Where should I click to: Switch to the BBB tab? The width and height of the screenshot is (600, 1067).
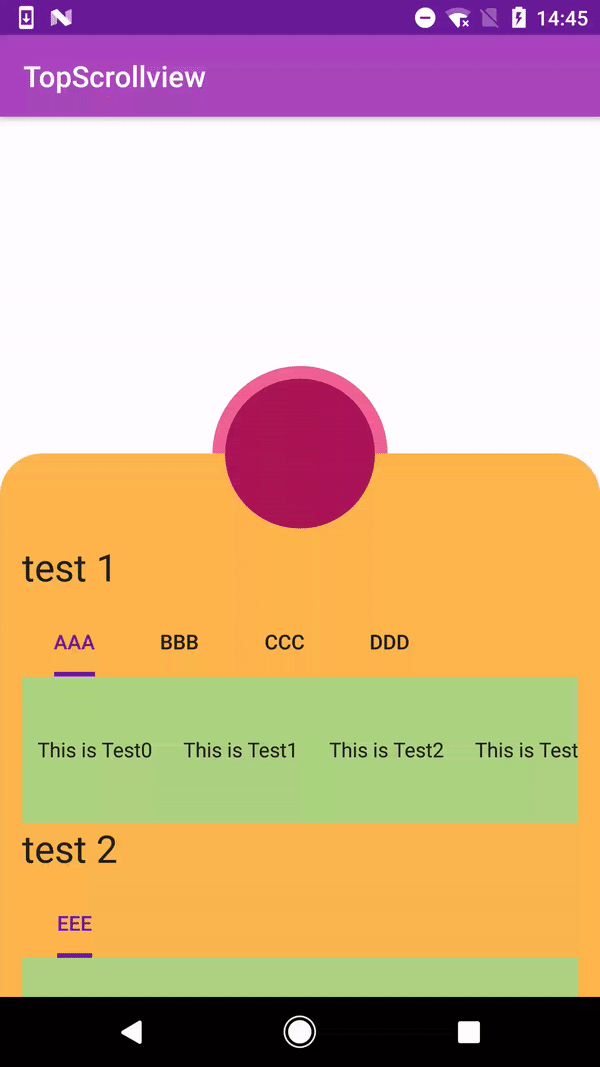point(179,643)
